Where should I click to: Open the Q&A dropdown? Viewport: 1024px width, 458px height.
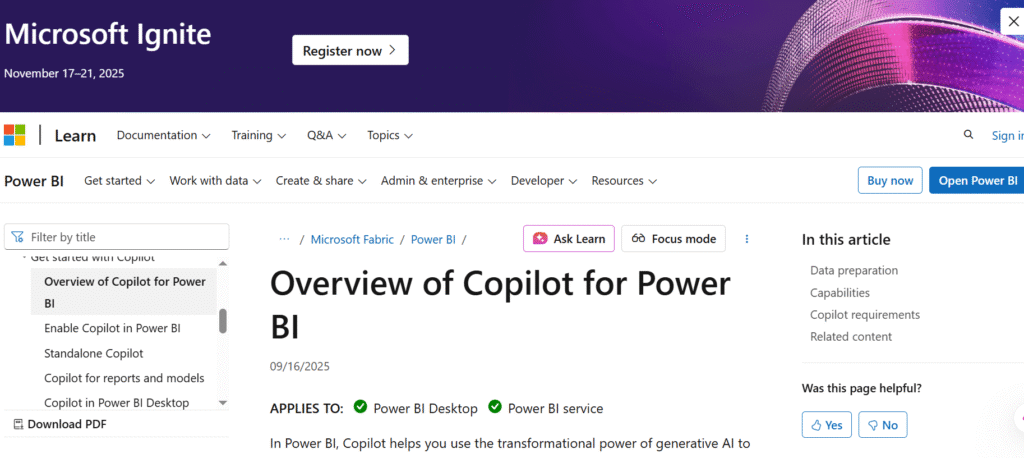[327, 135]
